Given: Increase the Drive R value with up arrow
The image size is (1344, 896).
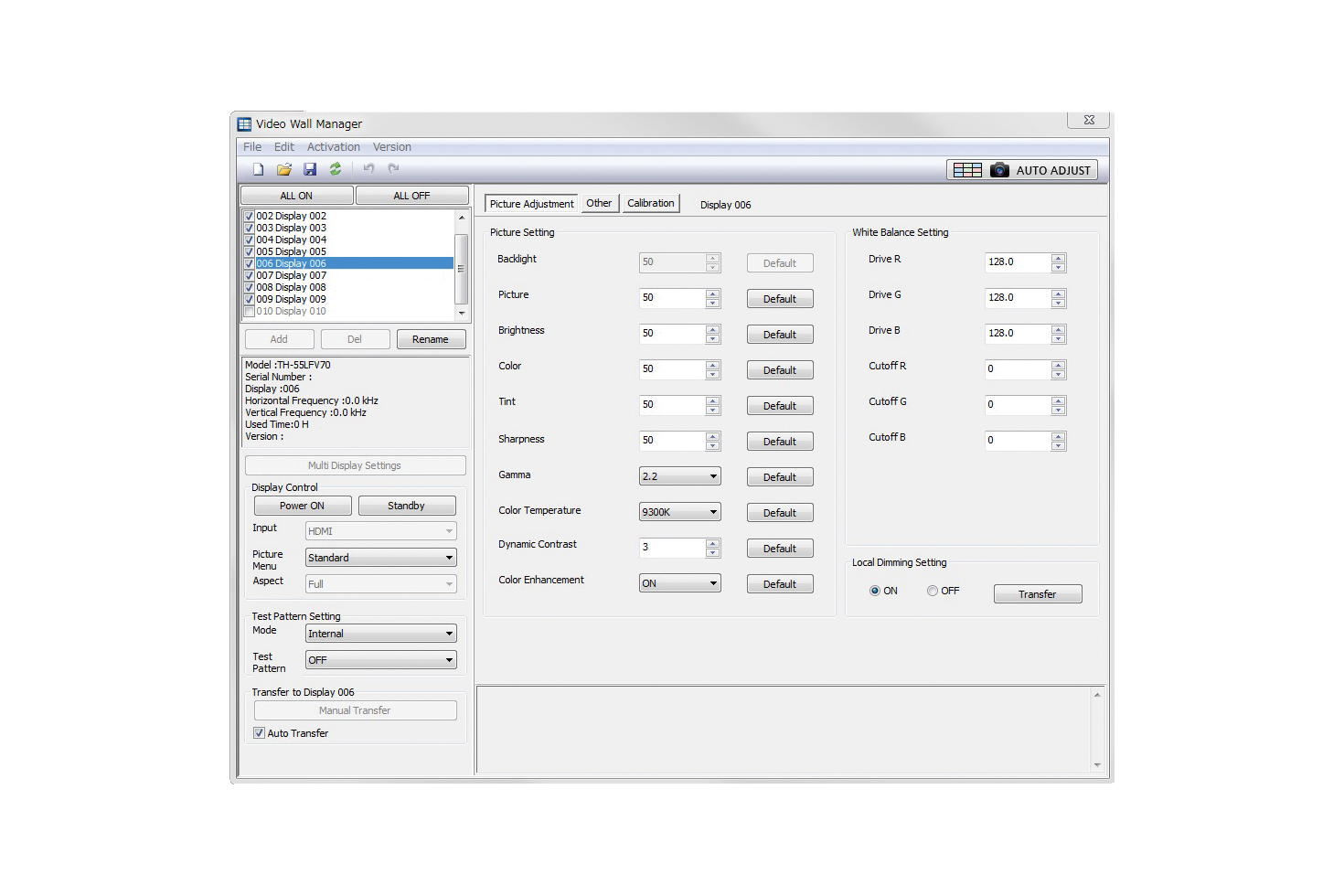Looking at the screenshot, I should point(1058,258).
